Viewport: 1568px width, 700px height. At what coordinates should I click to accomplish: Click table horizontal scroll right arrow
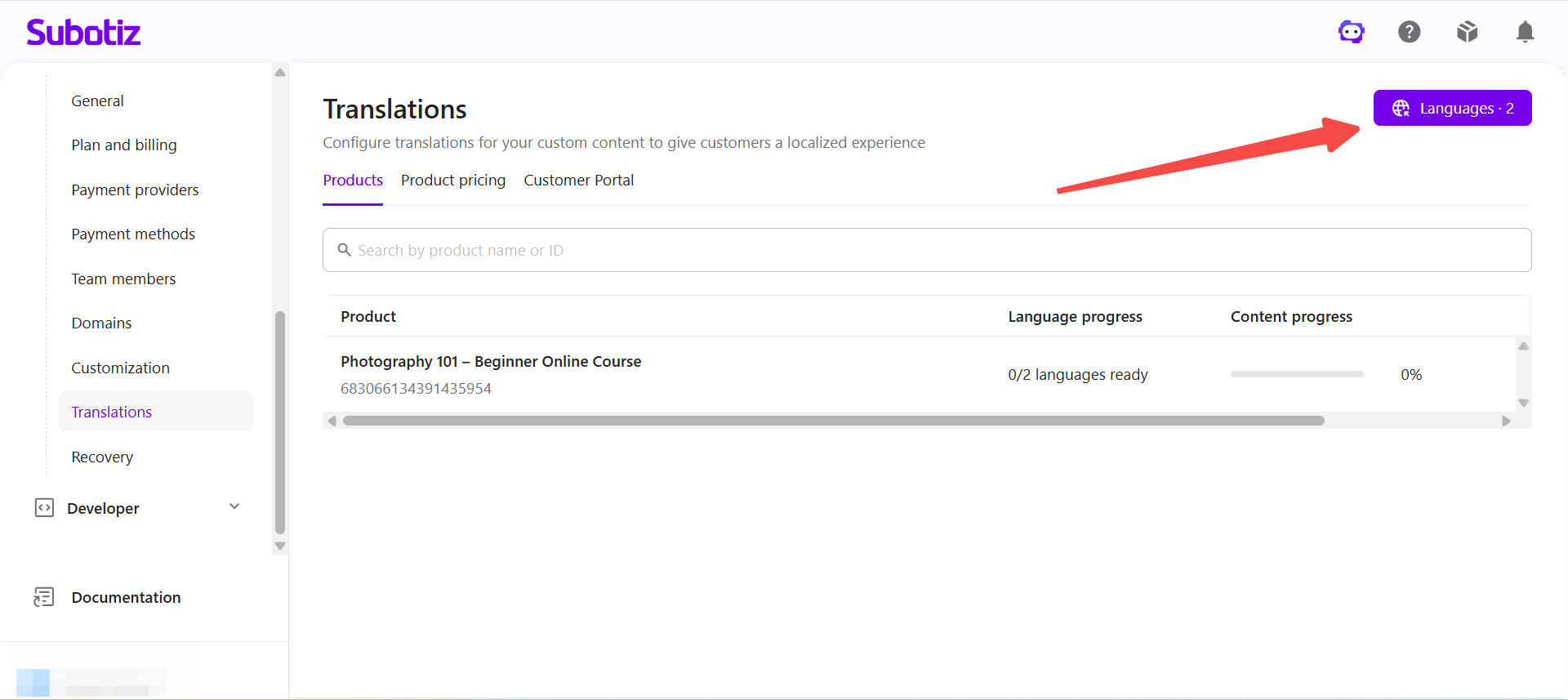(1506, 421)
